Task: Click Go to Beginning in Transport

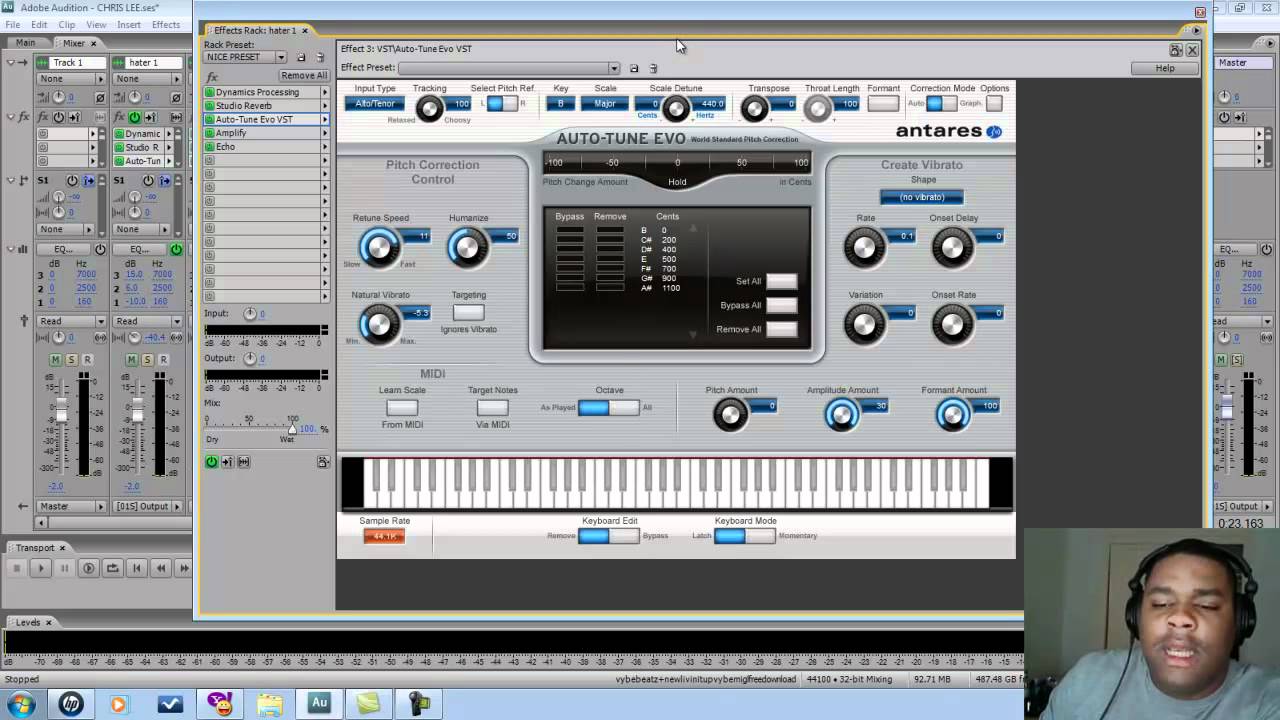Action: [136, 568]
